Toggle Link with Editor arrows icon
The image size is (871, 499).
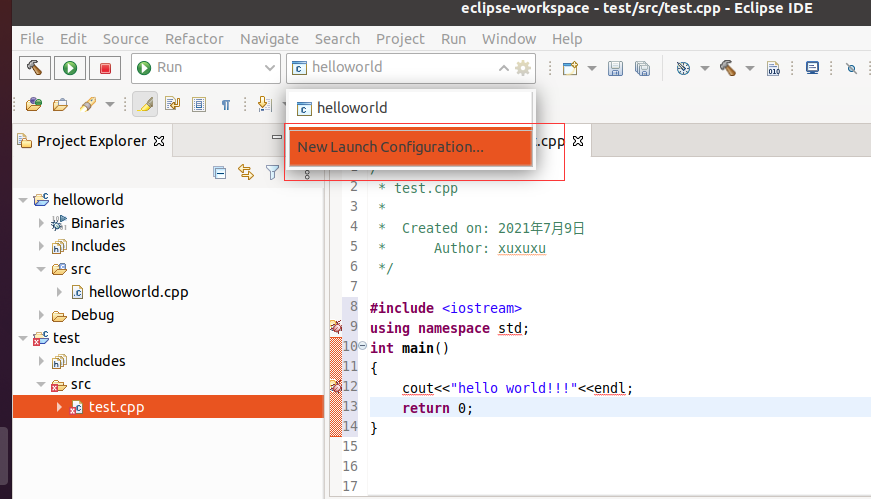point(246,172)
